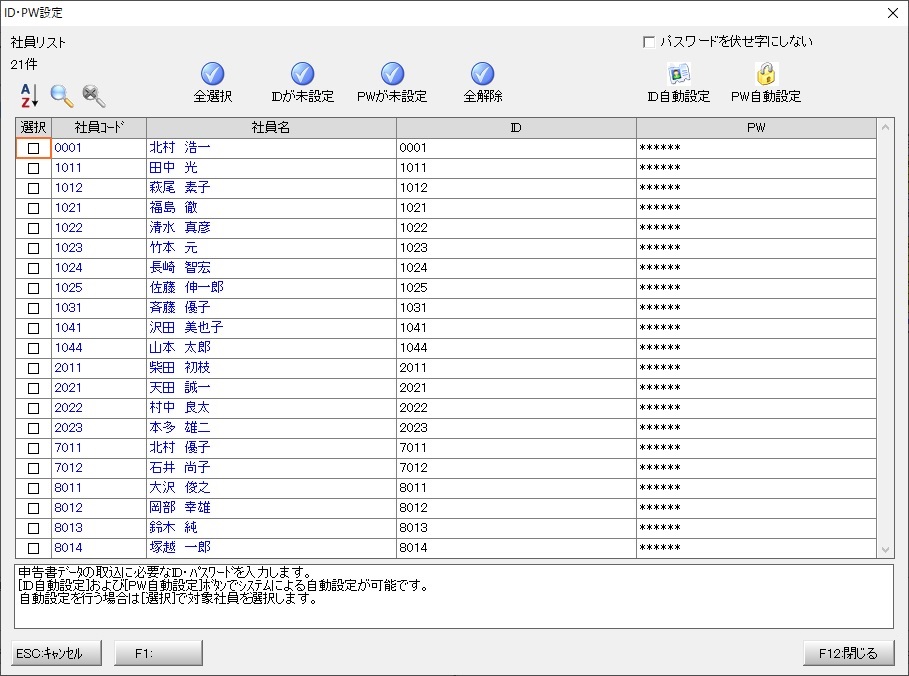This screenshot has width=909, height=676.
Task: Click PW field of 田中 光
Action: pos(756,168)
